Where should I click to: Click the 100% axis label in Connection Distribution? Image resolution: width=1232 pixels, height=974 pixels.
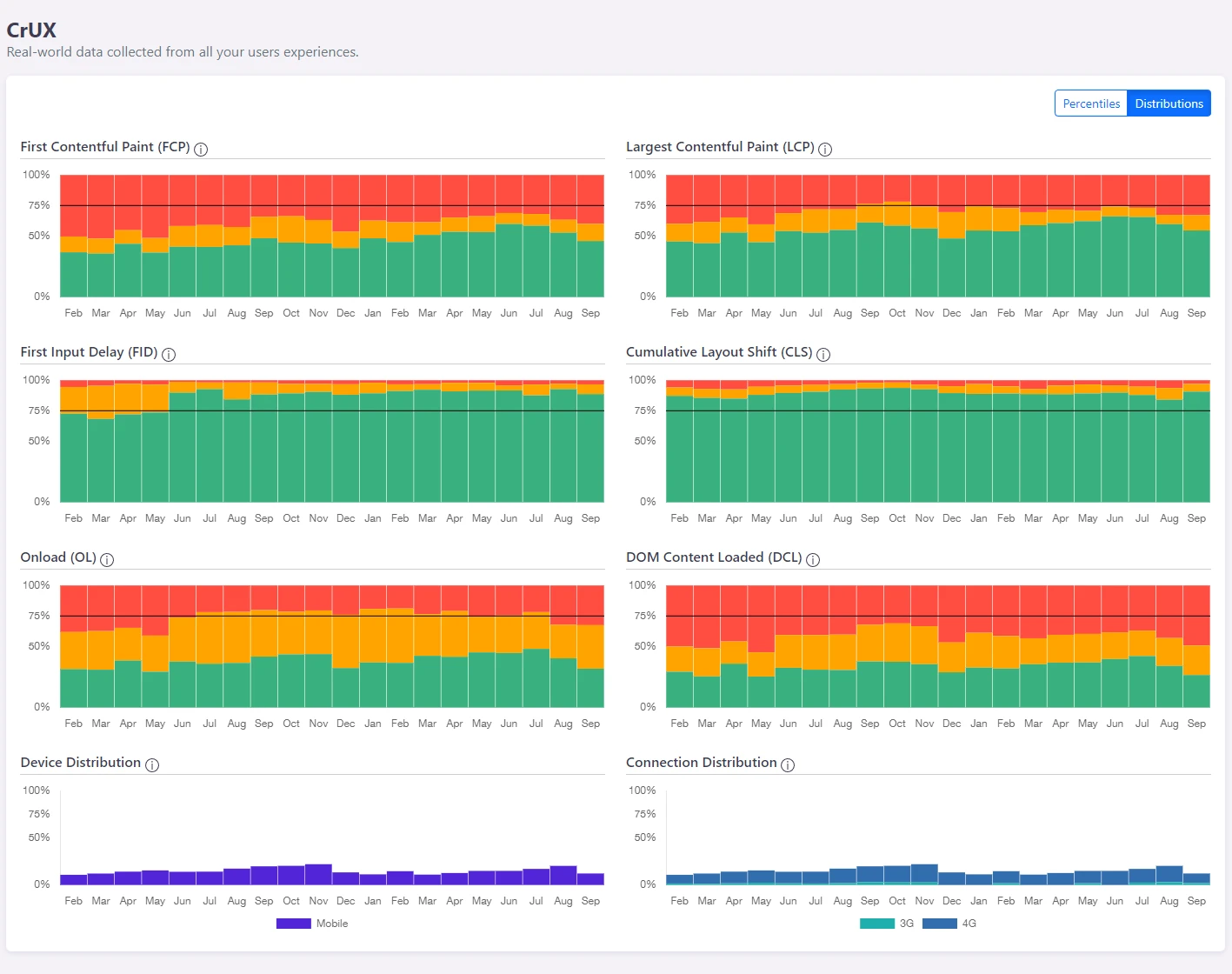(x=643, y=791)
